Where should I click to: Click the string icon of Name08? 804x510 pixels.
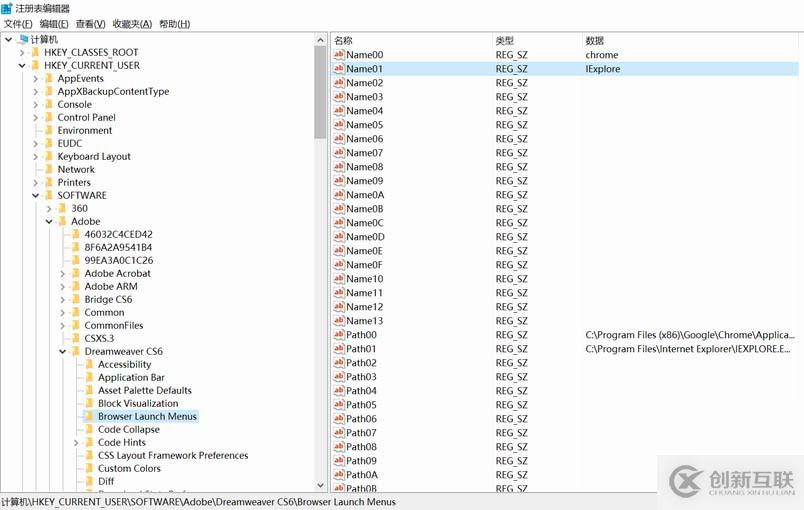point(339,167)
